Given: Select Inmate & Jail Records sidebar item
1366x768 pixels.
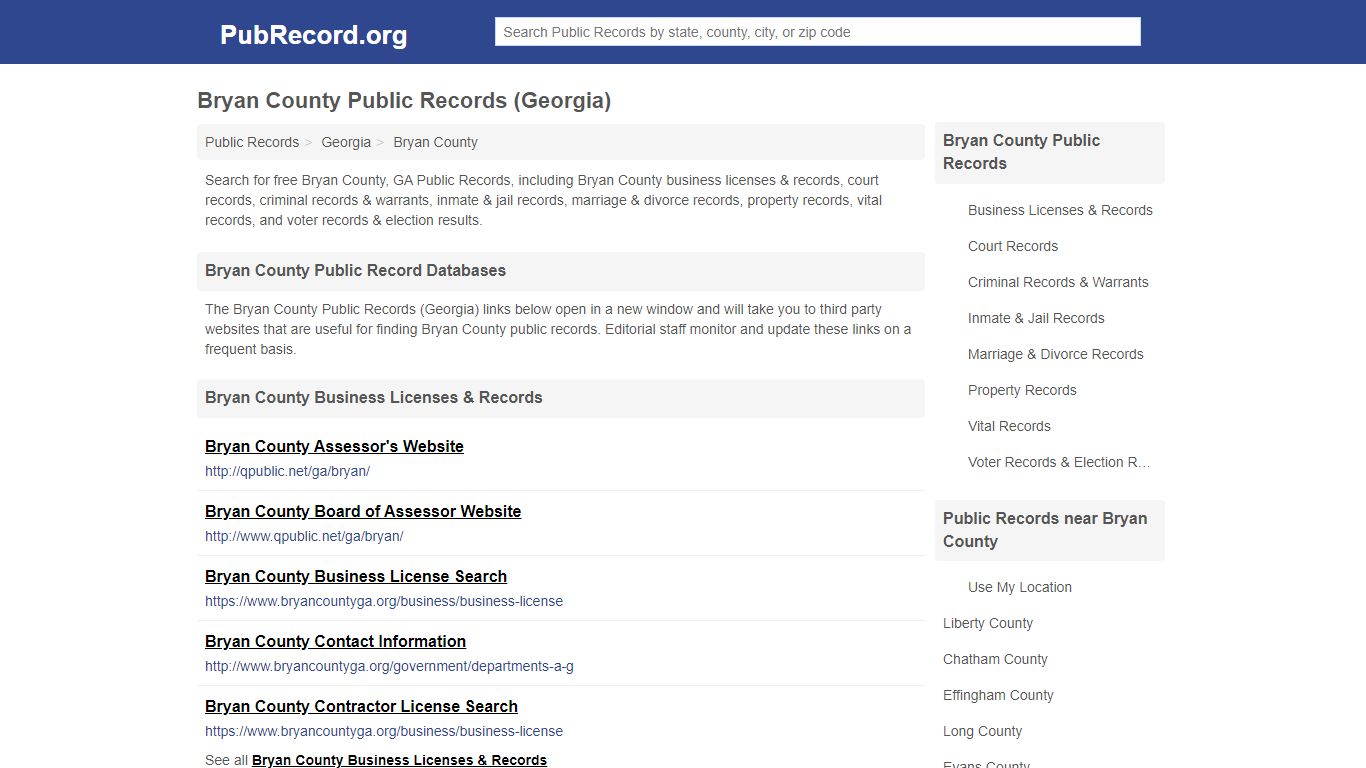Looking at the screenshot, I should pyautogui.click(x=1036, y=318).
